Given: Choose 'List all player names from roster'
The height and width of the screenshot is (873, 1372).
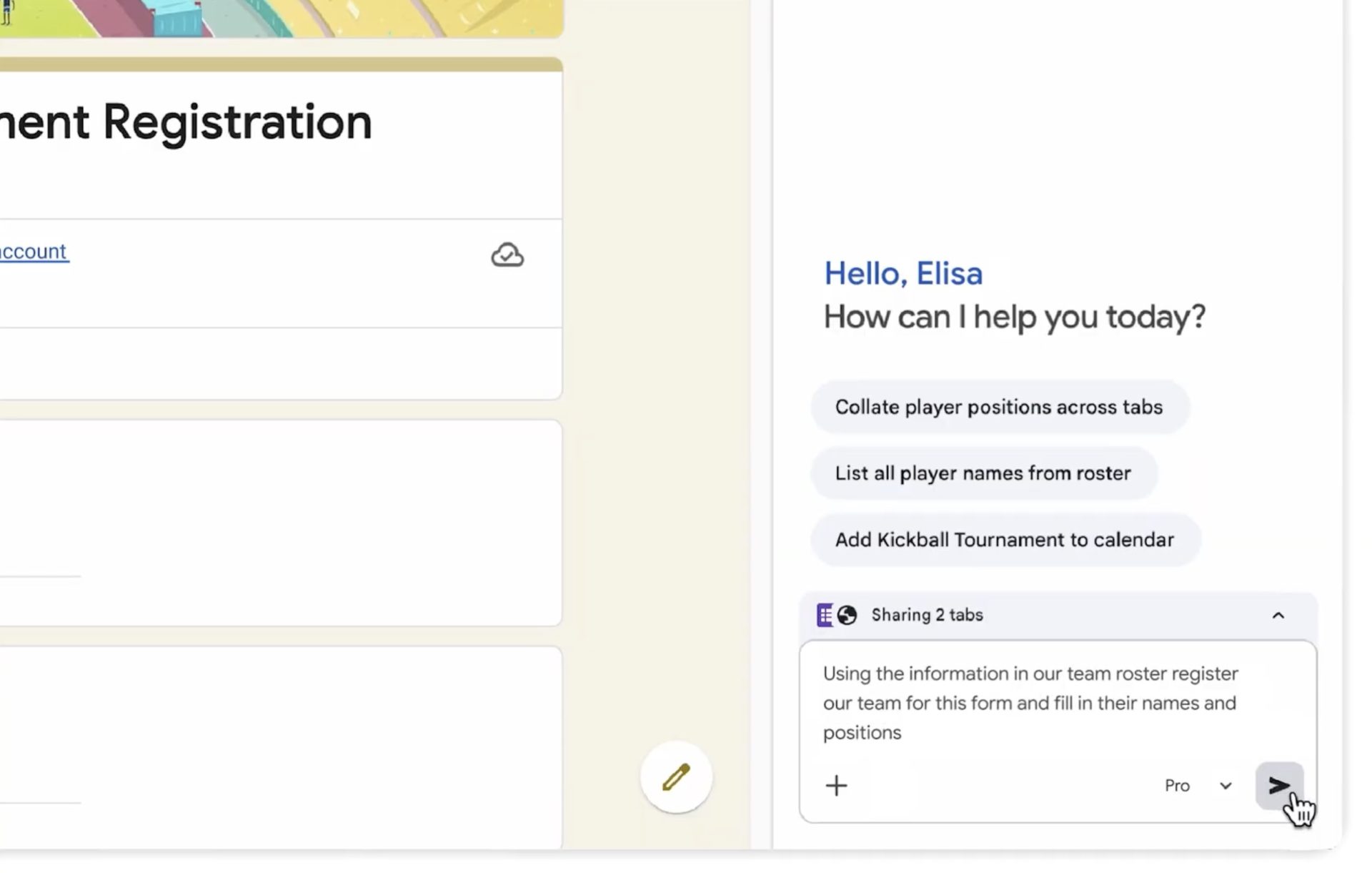Looking at the screenshot, I should coord(983,473).
